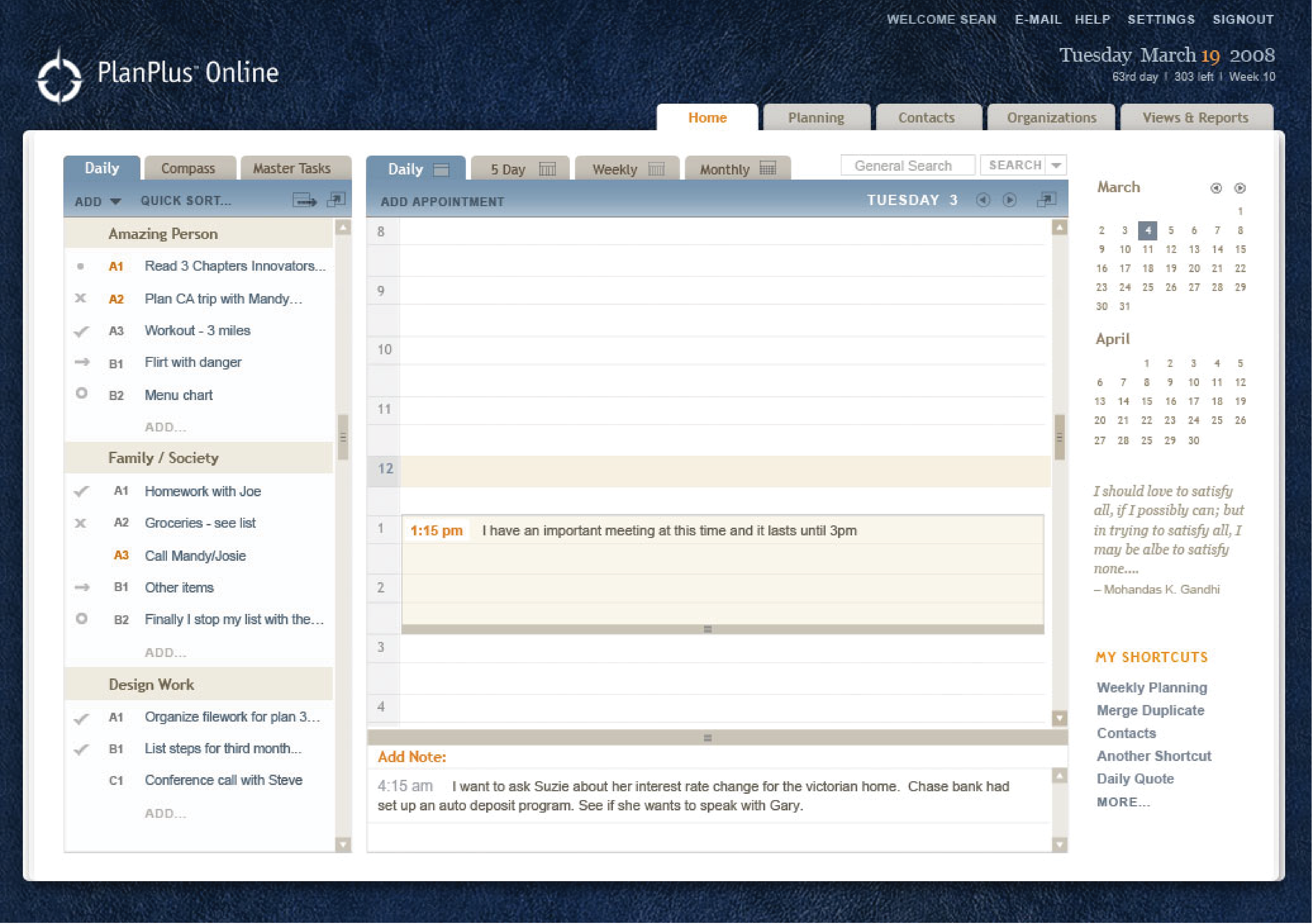Toggle checkmark for Homework with Joe
Screen dimensions: 1312x924
82,491
